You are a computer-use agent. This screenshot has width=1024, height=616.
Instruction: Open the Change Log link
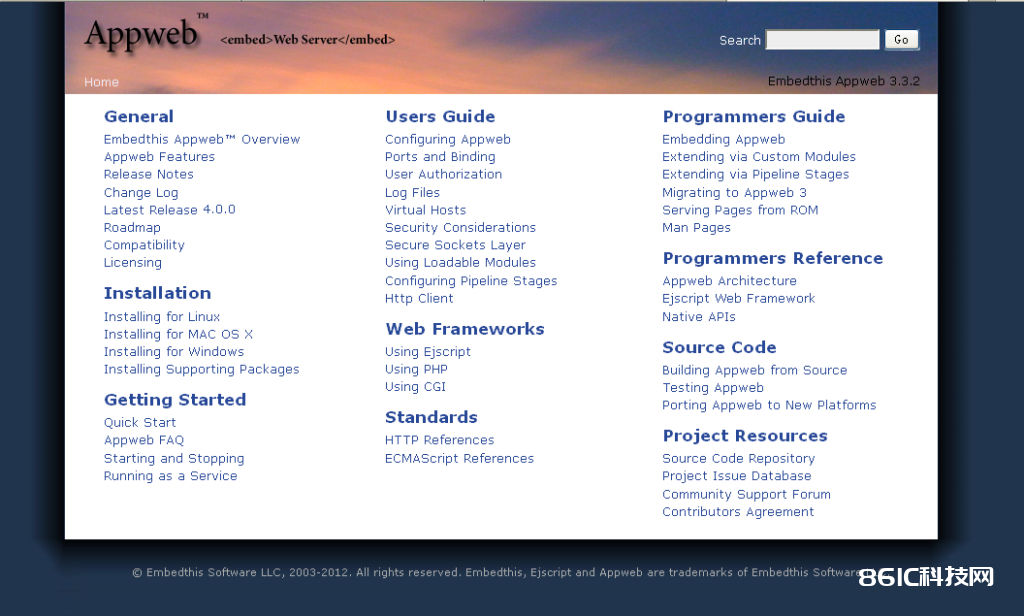point(141,193)
